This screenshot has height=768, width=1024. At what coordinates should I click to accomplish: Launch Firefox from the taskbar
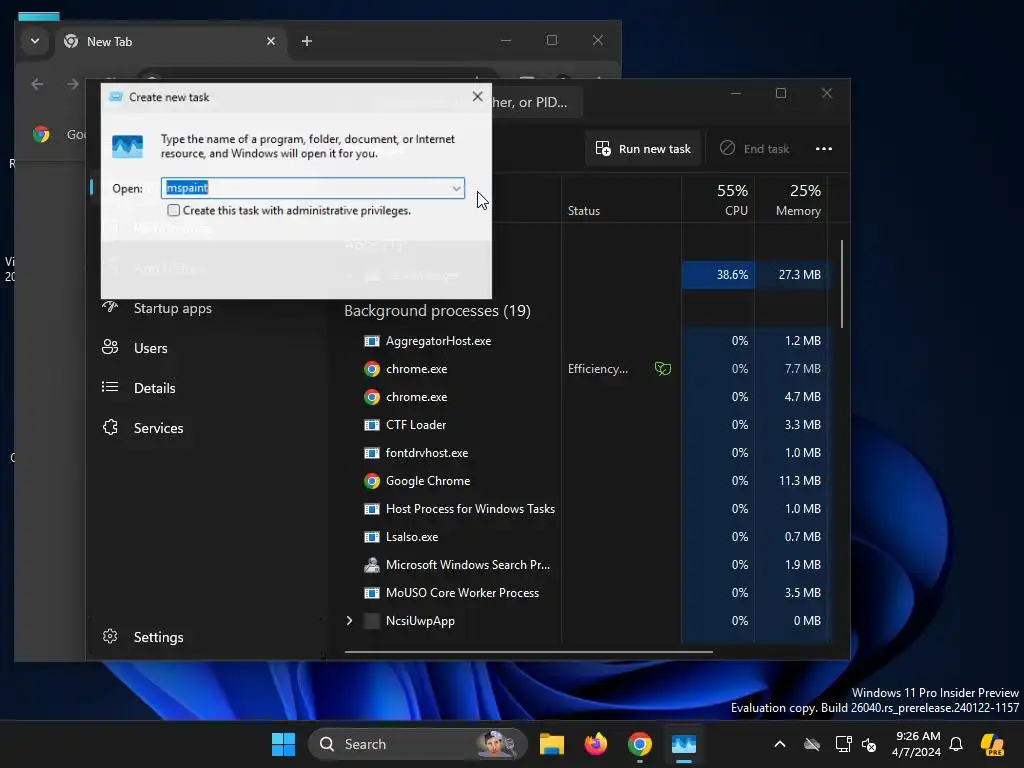coord(596,744)
